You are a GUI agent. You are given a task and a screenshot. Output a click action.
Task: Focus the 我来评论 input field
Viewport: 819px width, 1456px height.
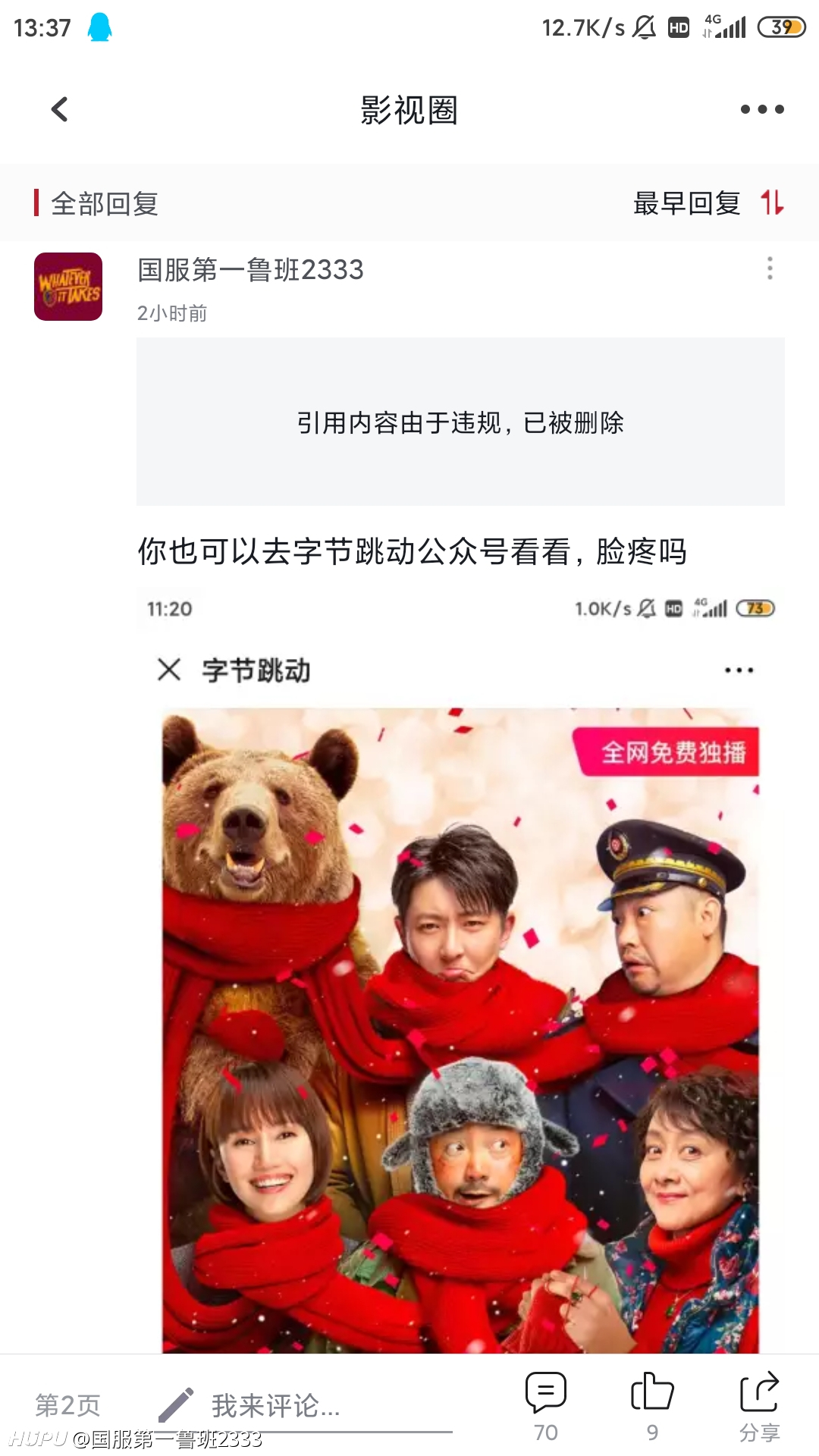(x=303, y=1407)
